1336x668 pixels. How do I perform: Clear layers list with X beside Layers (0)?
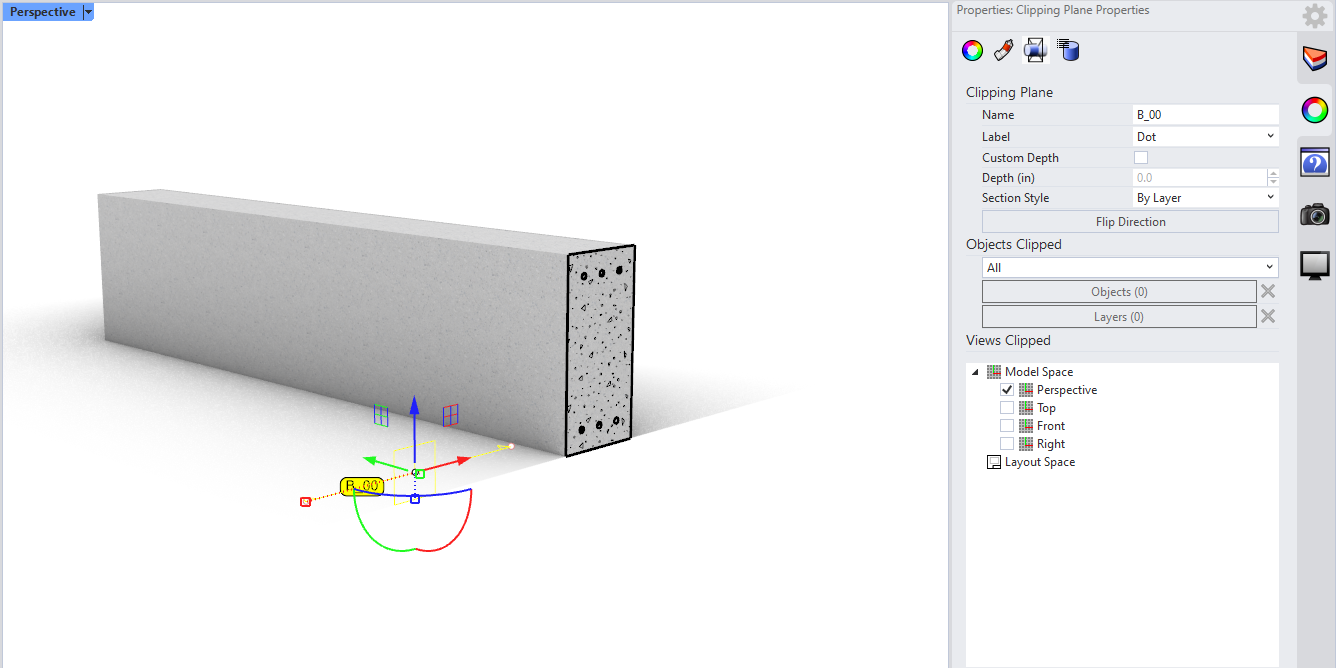tap(1268, 317)
